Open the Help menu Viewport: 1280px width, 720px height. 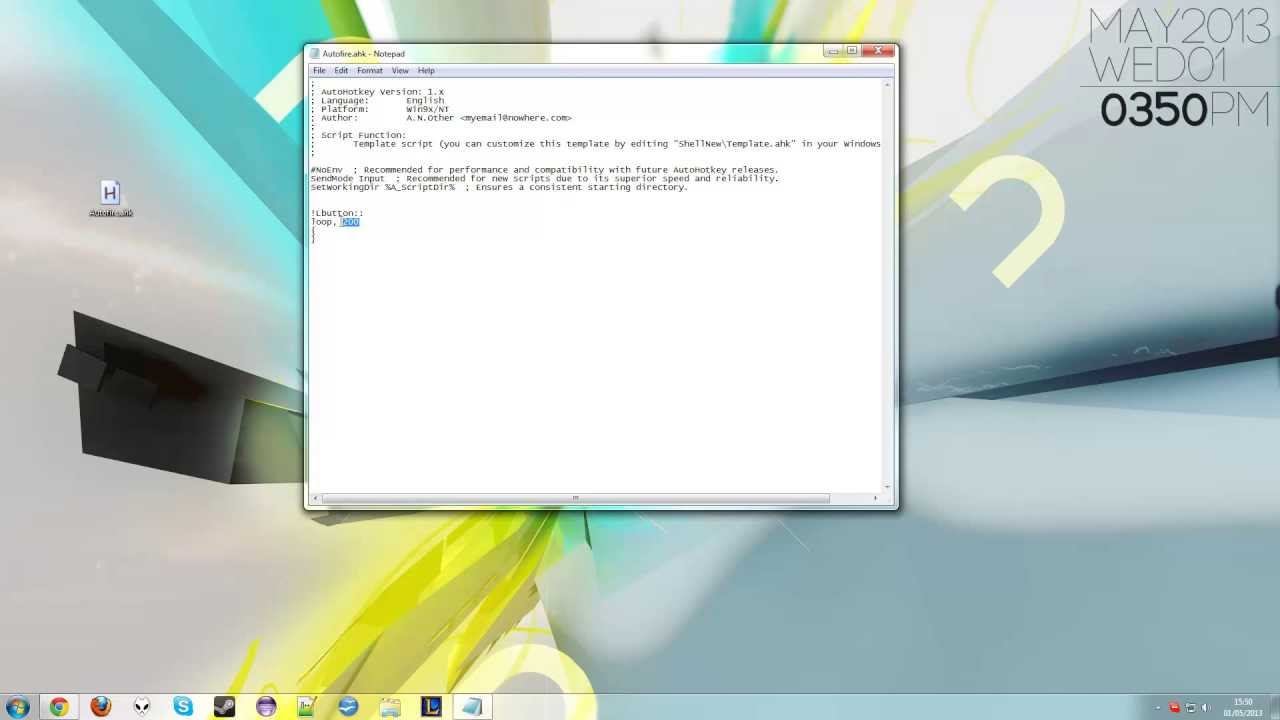click(426, 70)
